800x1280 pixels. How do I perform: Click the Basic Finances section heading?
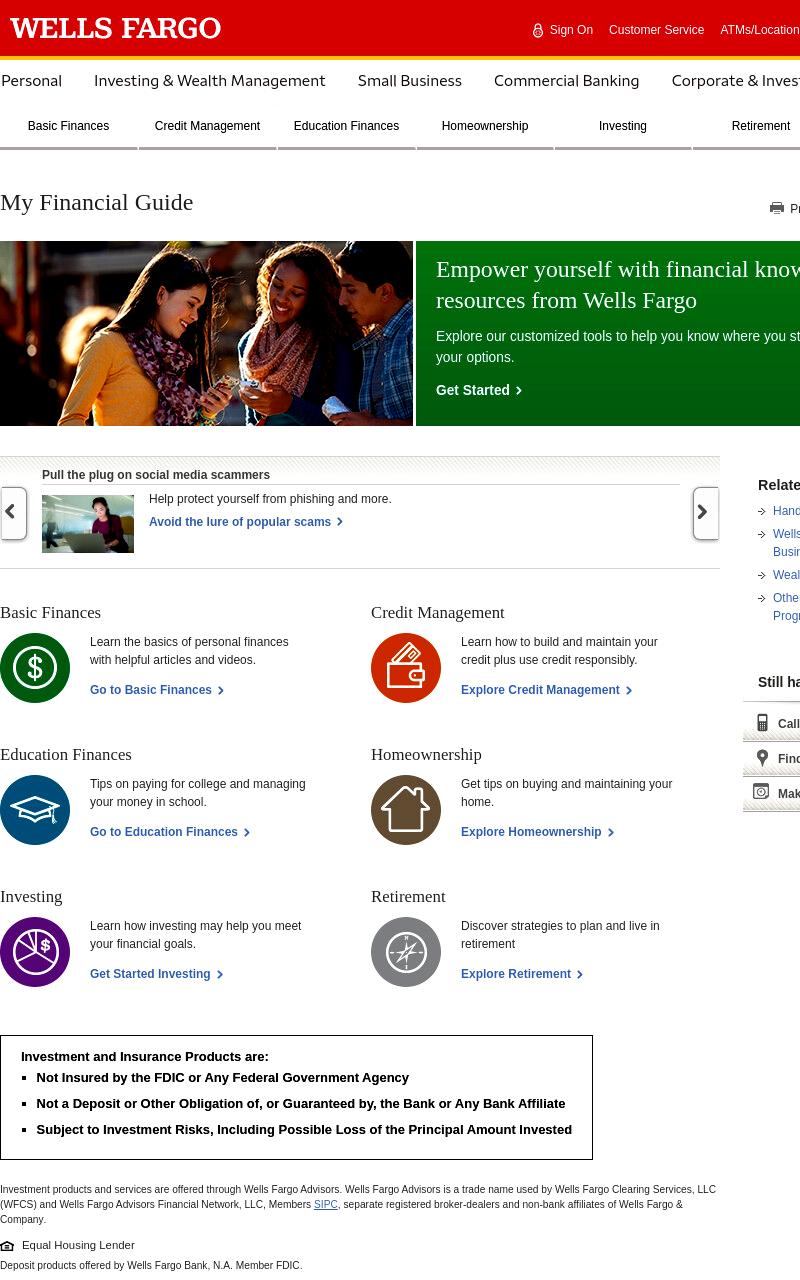click(x=50, y=613)
